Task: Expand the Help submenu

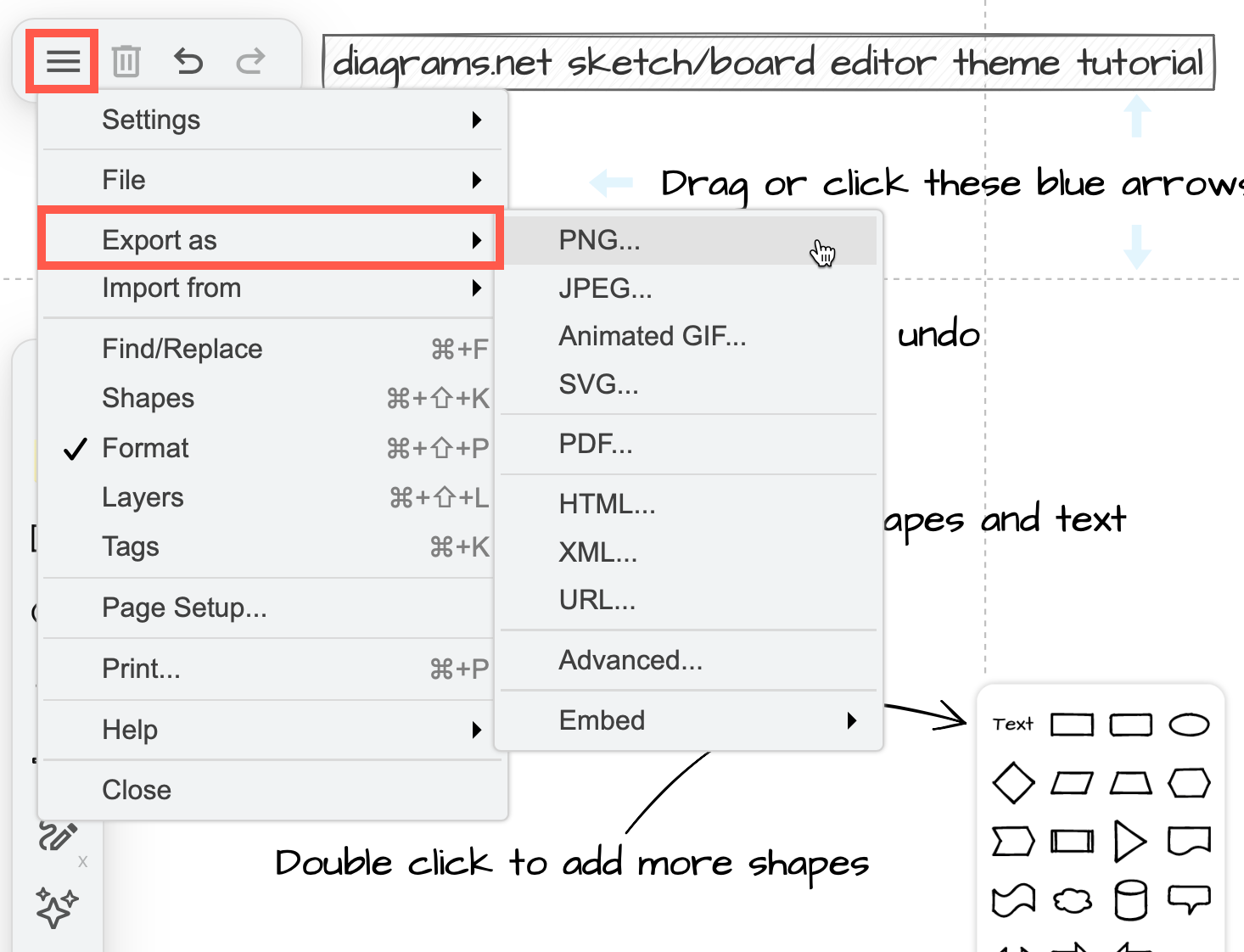Action: (x=273, y=730)
